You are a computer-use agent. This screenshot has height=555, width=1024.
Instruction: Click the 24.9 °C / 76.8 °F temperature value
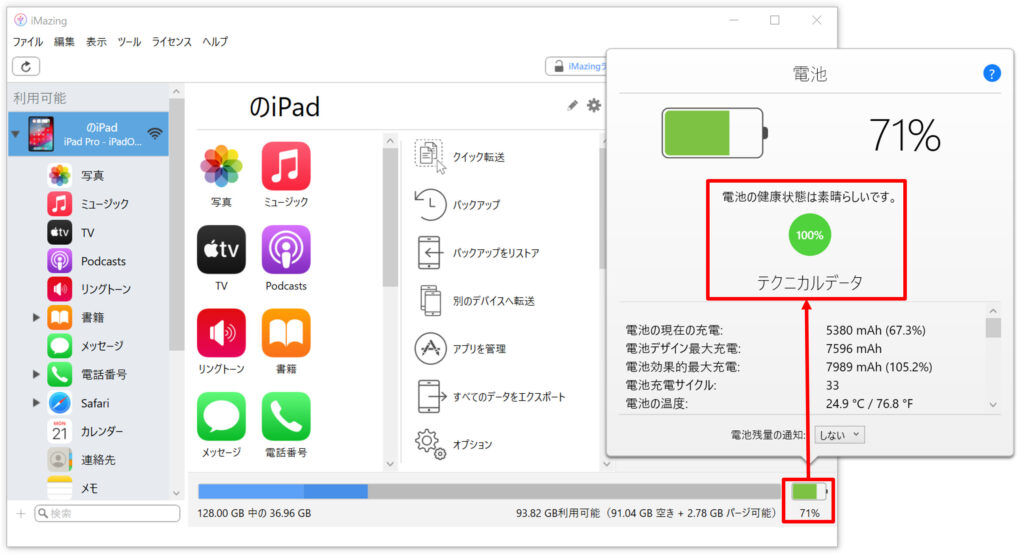(x=869, y=404)
